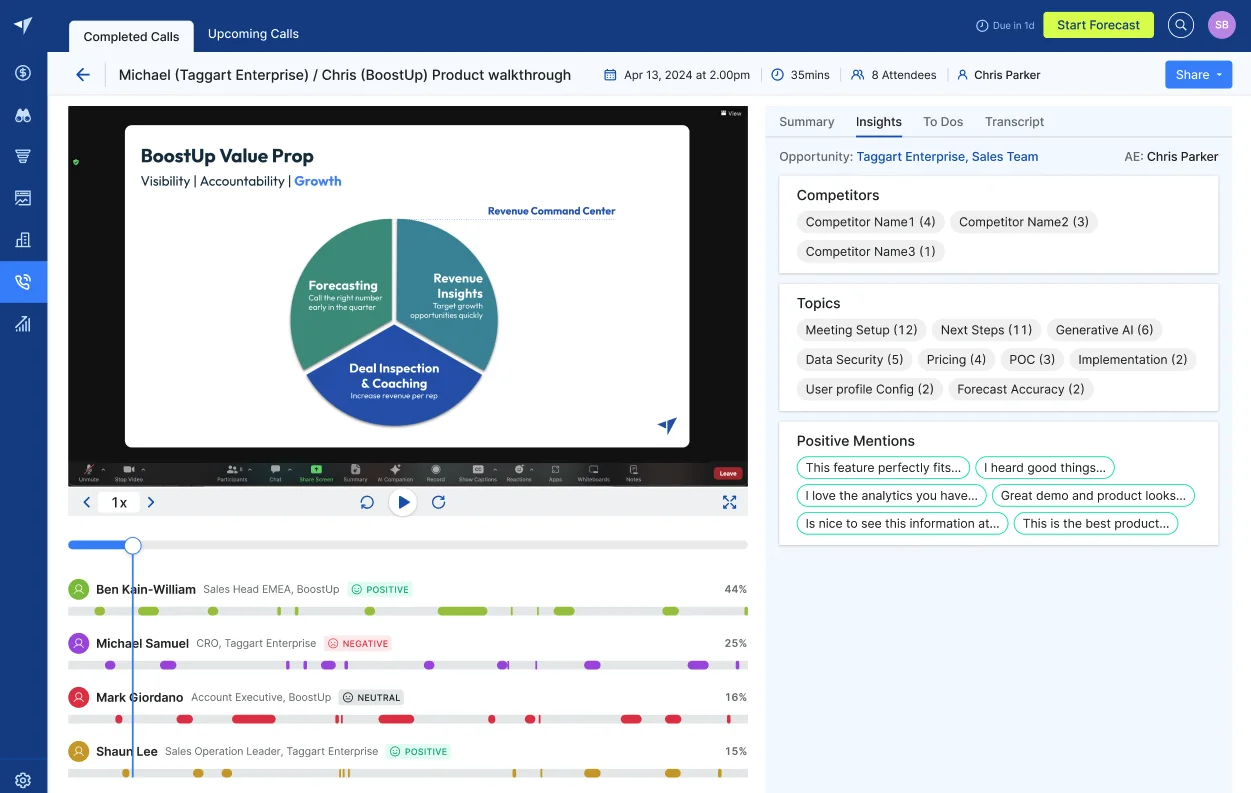
Task: Select Competitor Name3 (1) chip
Action: 870,252
